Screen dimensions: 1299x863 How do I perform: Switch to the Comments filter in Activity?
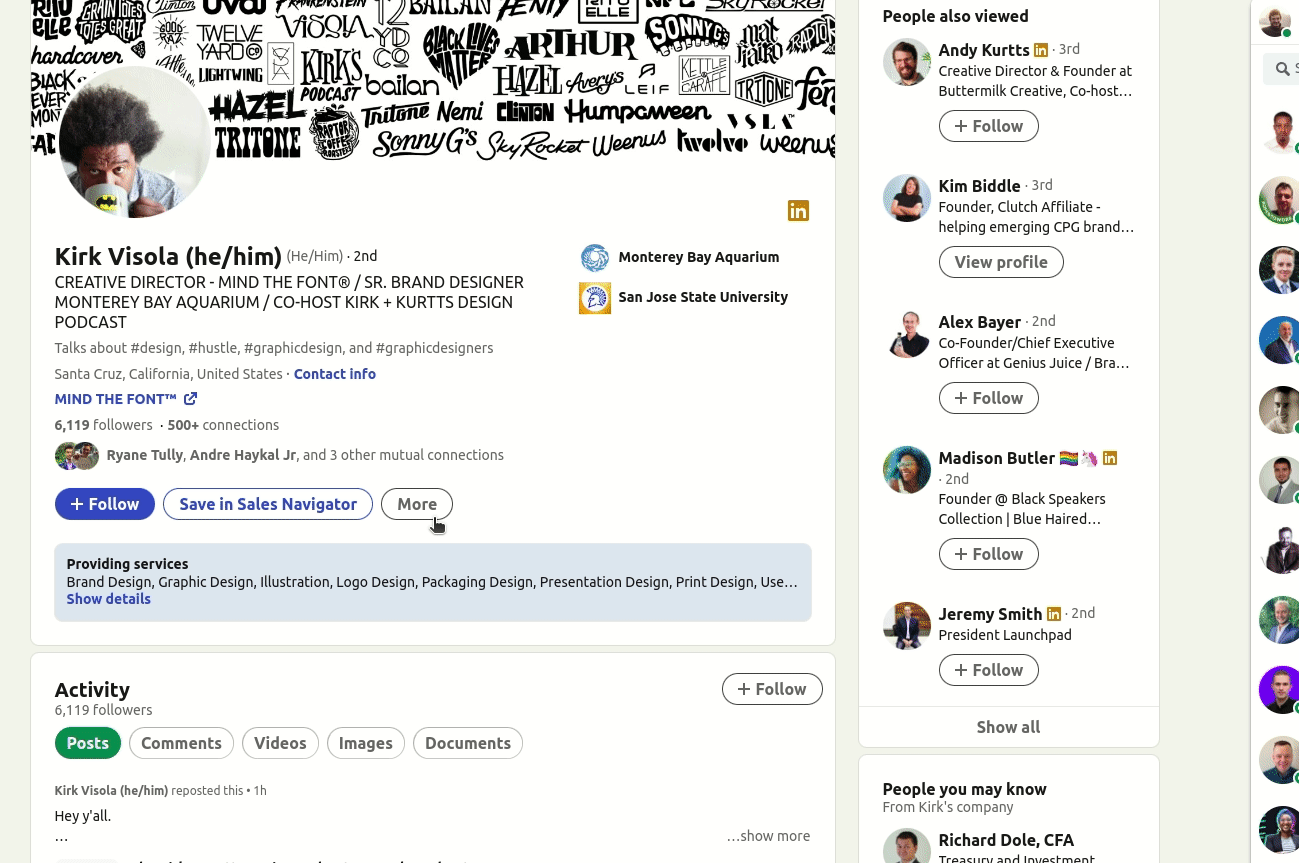coord(181,743)
